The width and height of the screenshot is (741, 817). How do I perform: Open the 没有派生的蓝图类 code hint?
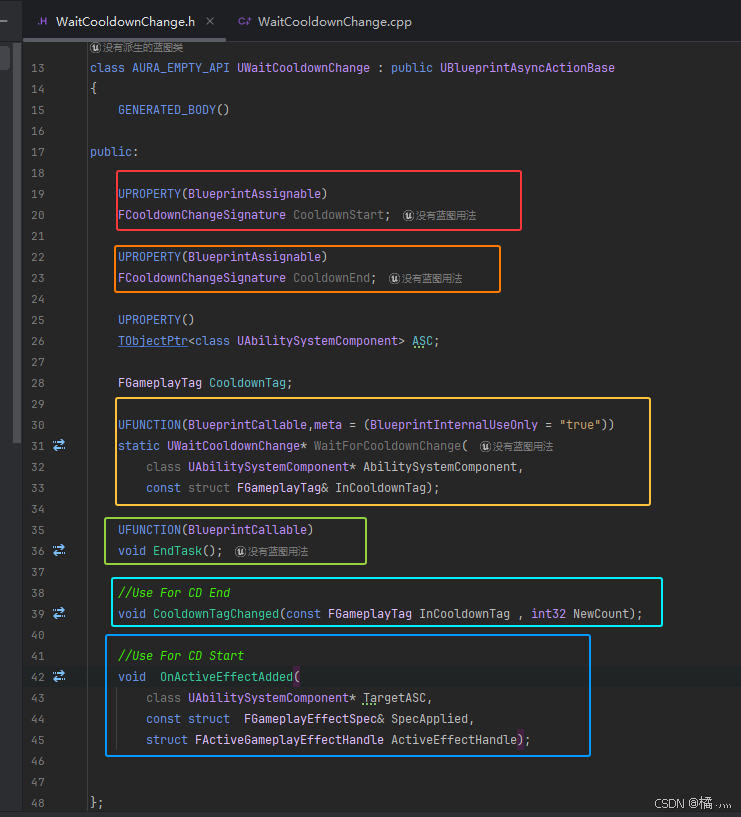pyautogui.click(x=143, y=48)
